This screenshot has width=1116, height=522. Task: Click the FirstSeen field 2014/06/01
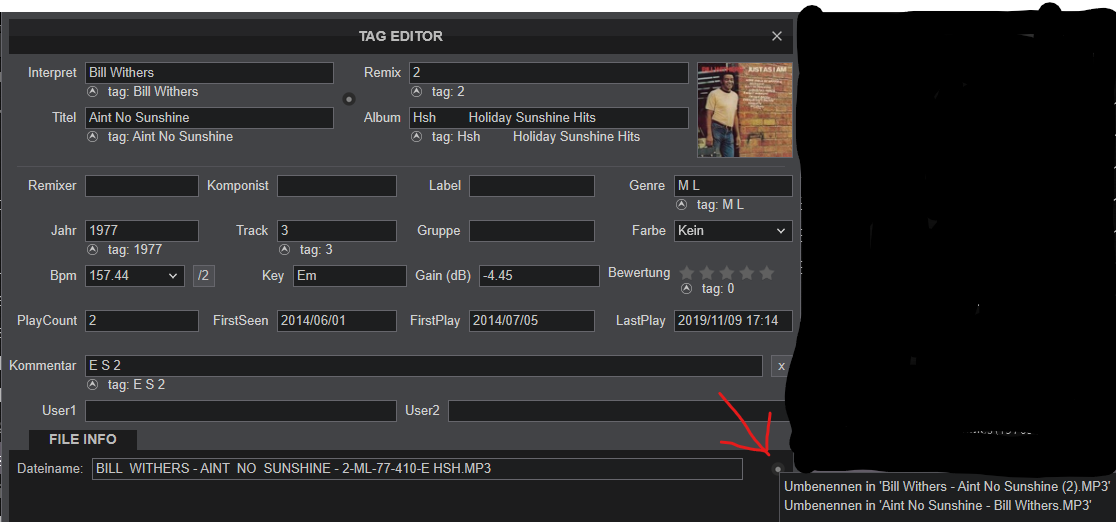337,320
